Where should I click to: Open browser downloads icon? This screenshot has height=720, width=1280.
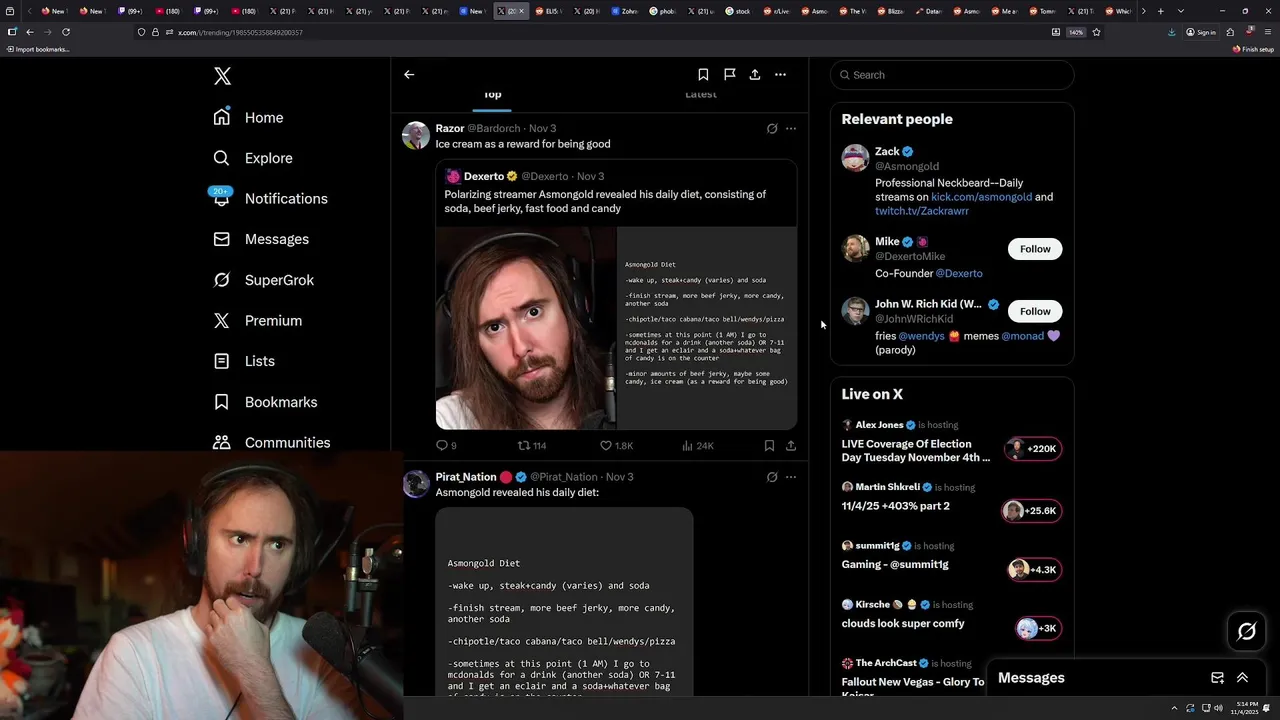pos(1171,32)
